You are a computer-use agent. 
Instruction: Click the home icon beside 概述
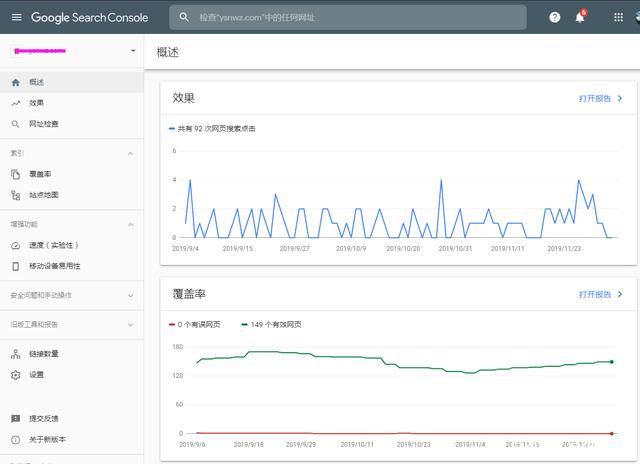click(x=16, y=82)
